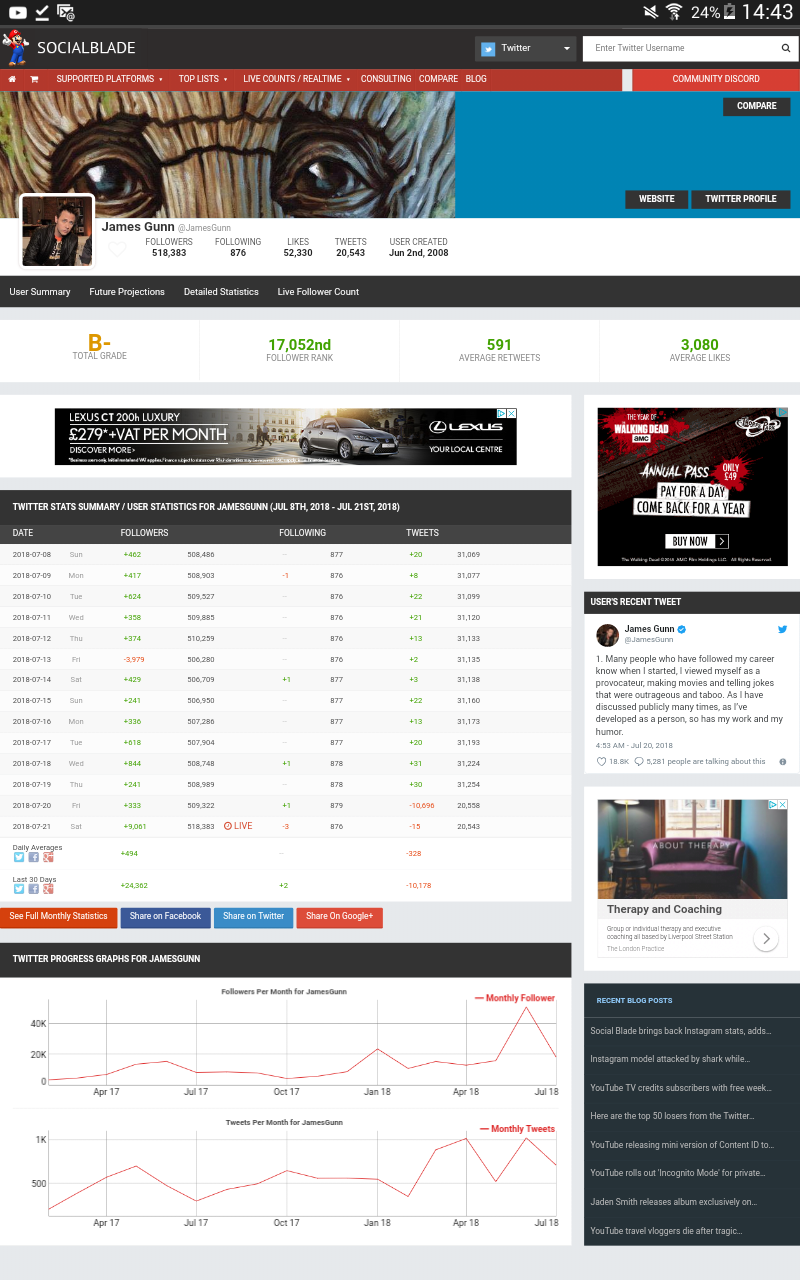Share Last 30 Days on Twitter icon
Image resolution: width=800 pixels, height=1280 pixels.
[19, 889]
